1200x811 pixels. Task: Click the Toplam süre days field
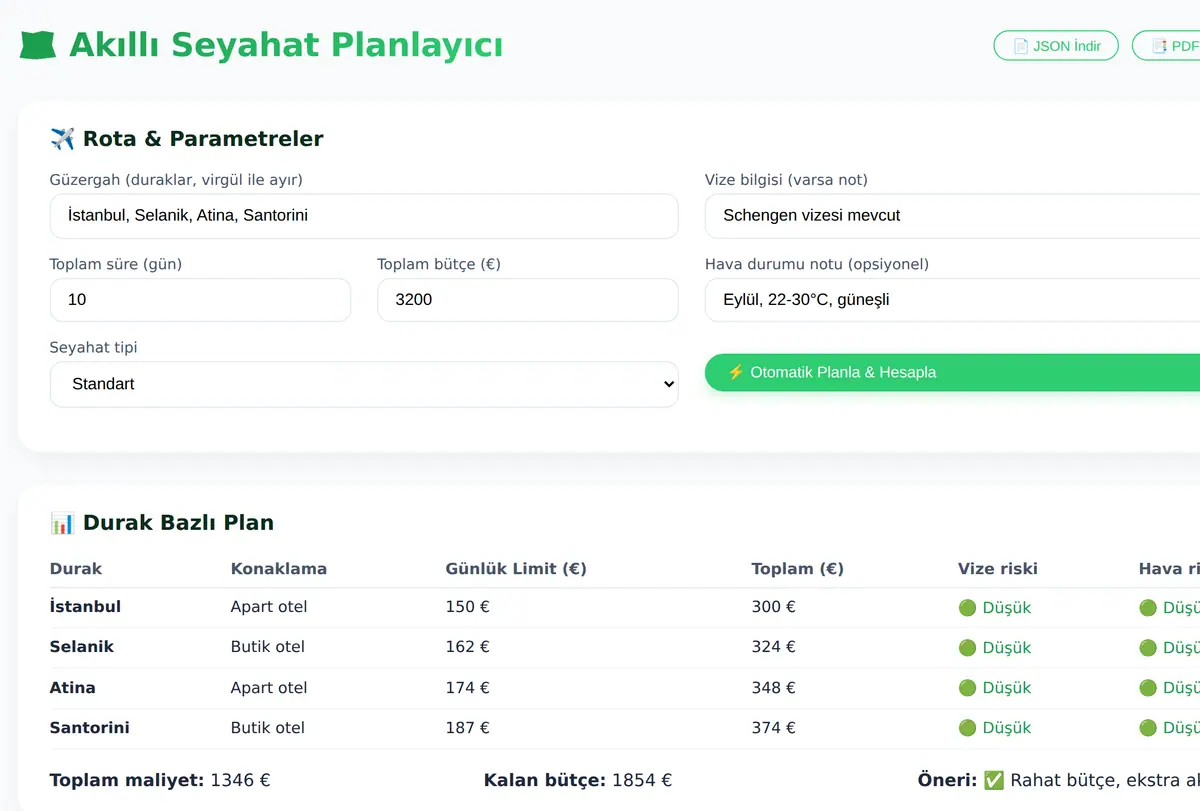click(200, 300)
